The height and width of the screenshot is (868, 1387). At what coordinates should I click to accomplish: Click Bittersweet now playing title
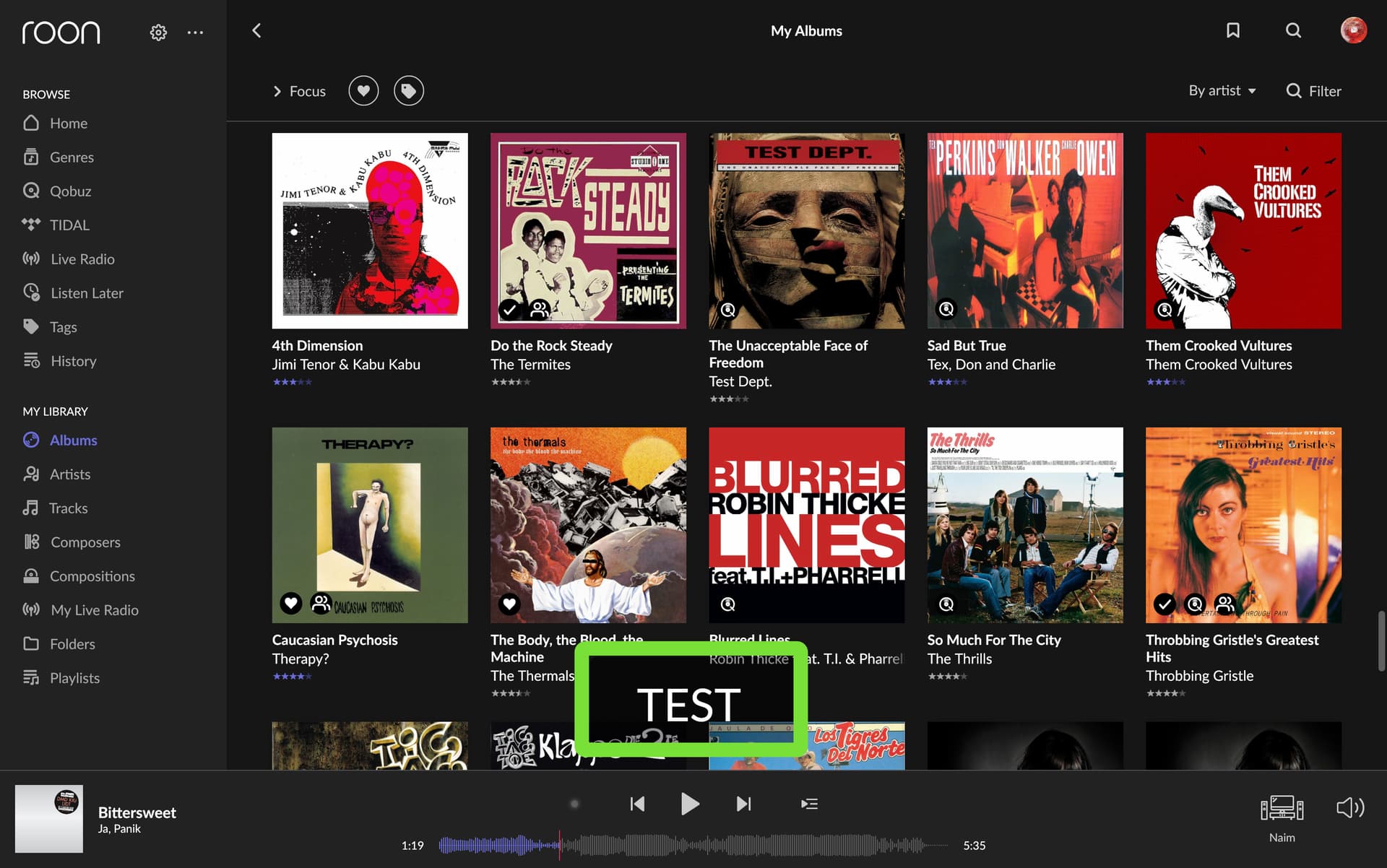coord(137,812)
